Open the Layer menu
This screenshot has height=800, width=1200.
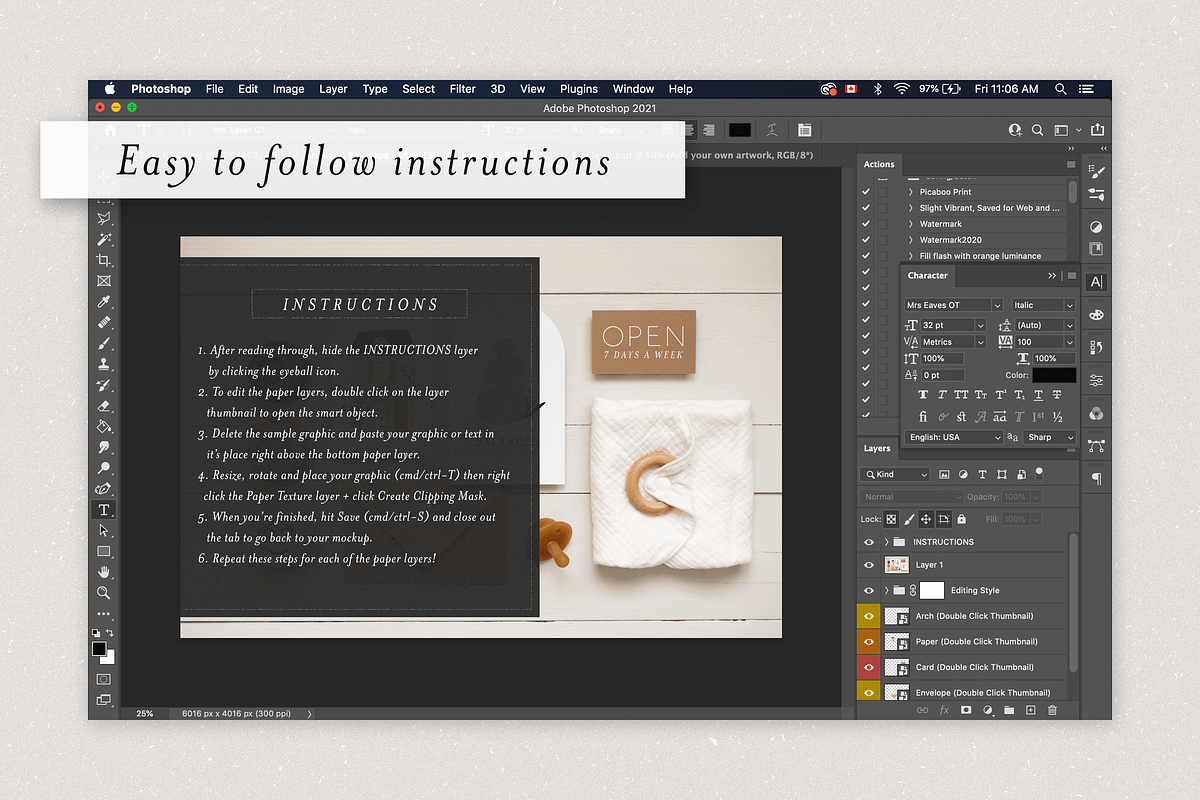click(x=333, y=89)
